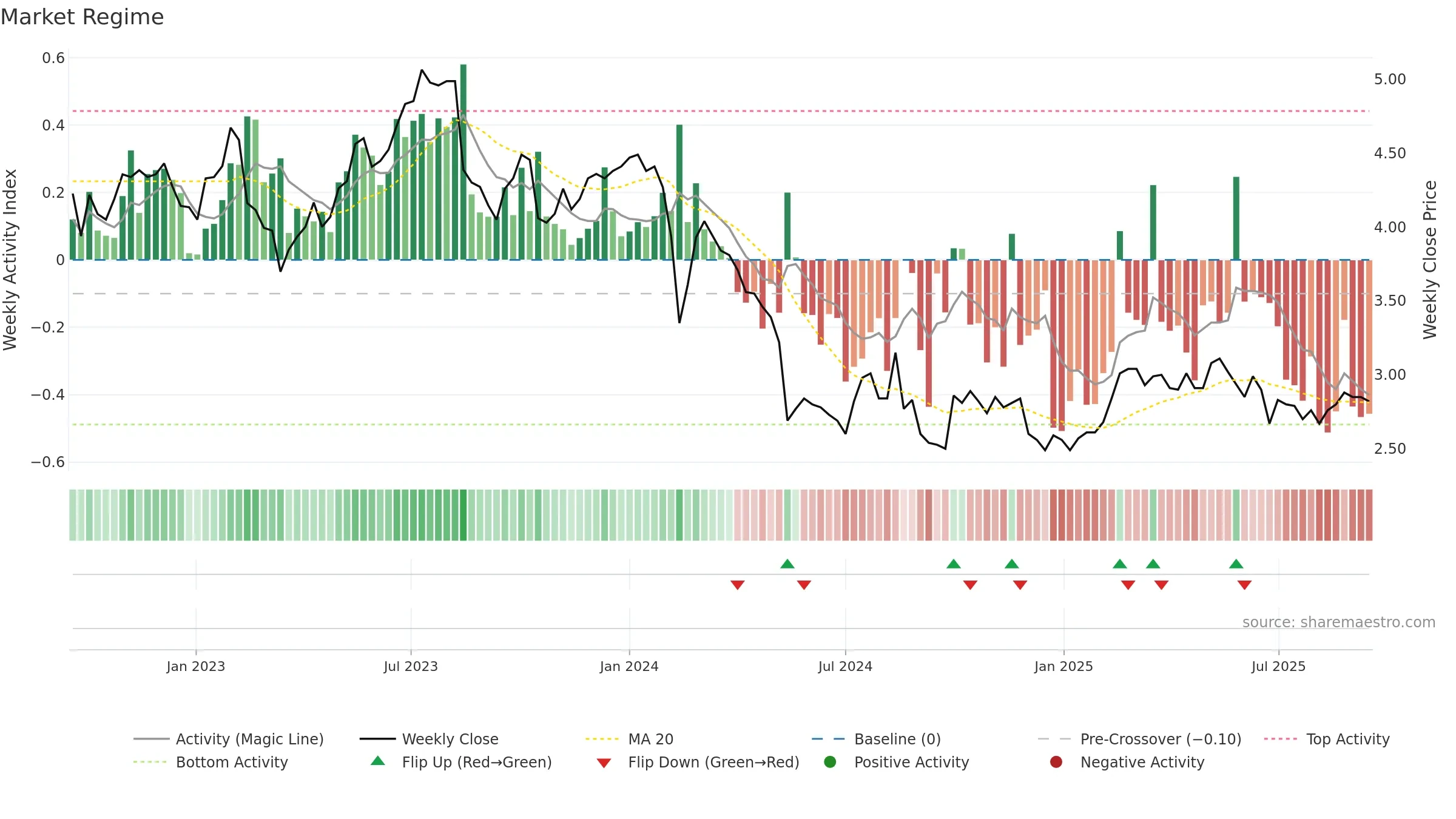The height and width of the screenshot is (819, 1456).
Task: Click the Jul 2024 x-axis label
Action: coord(845,666)
